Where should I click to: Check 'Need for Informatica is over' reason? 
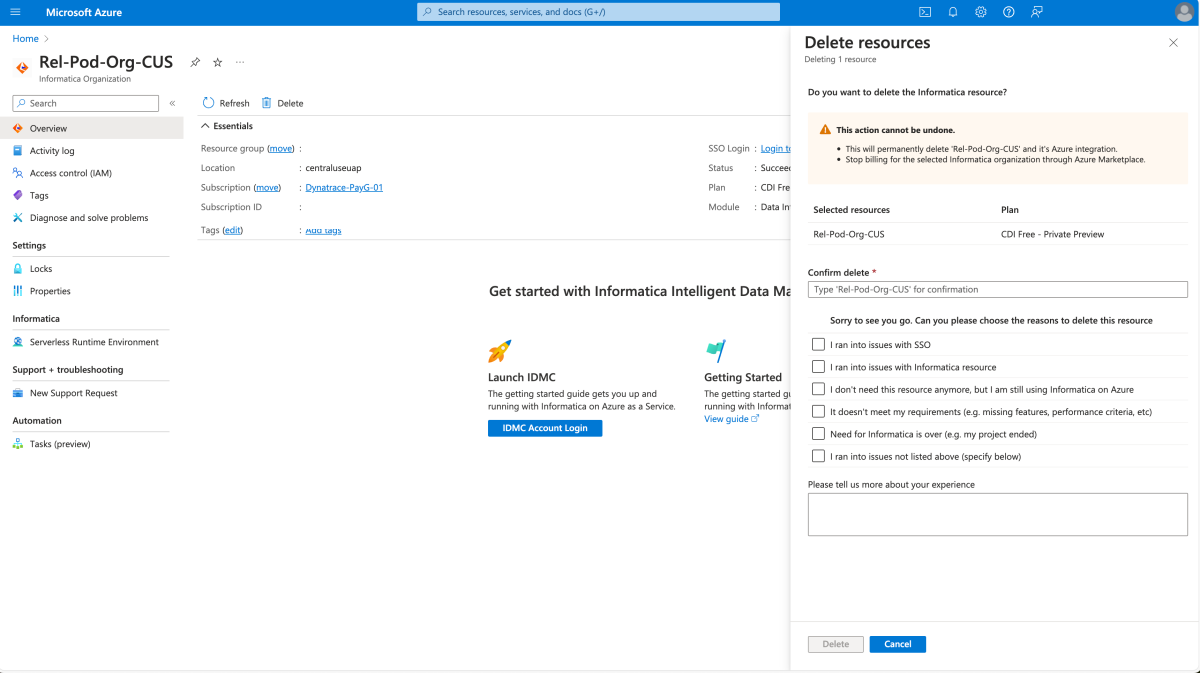818,433
